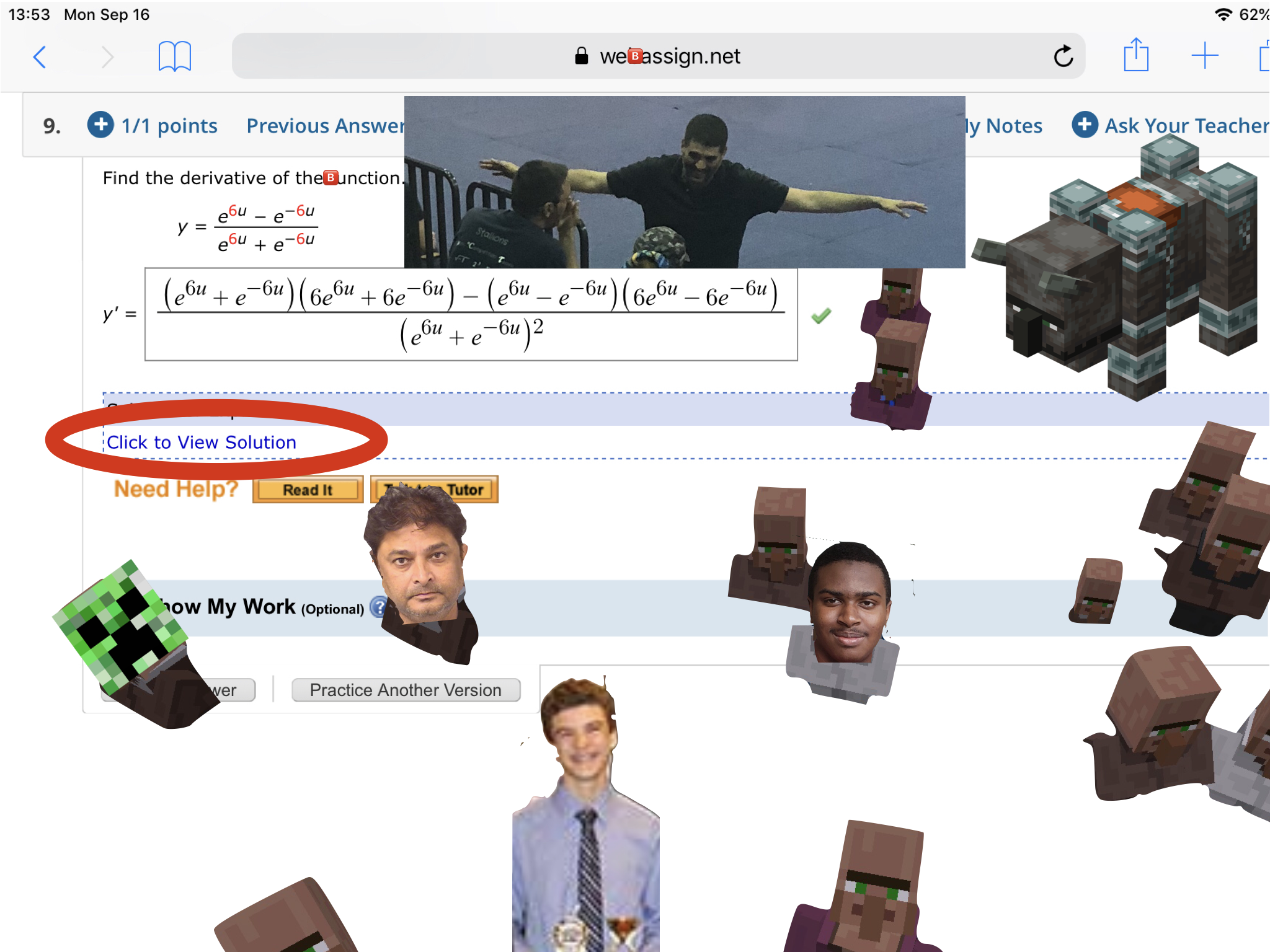Screen dimensions: 1270x952
Task: Reload the webassign.net page
Action: [x=1063, y=56]
